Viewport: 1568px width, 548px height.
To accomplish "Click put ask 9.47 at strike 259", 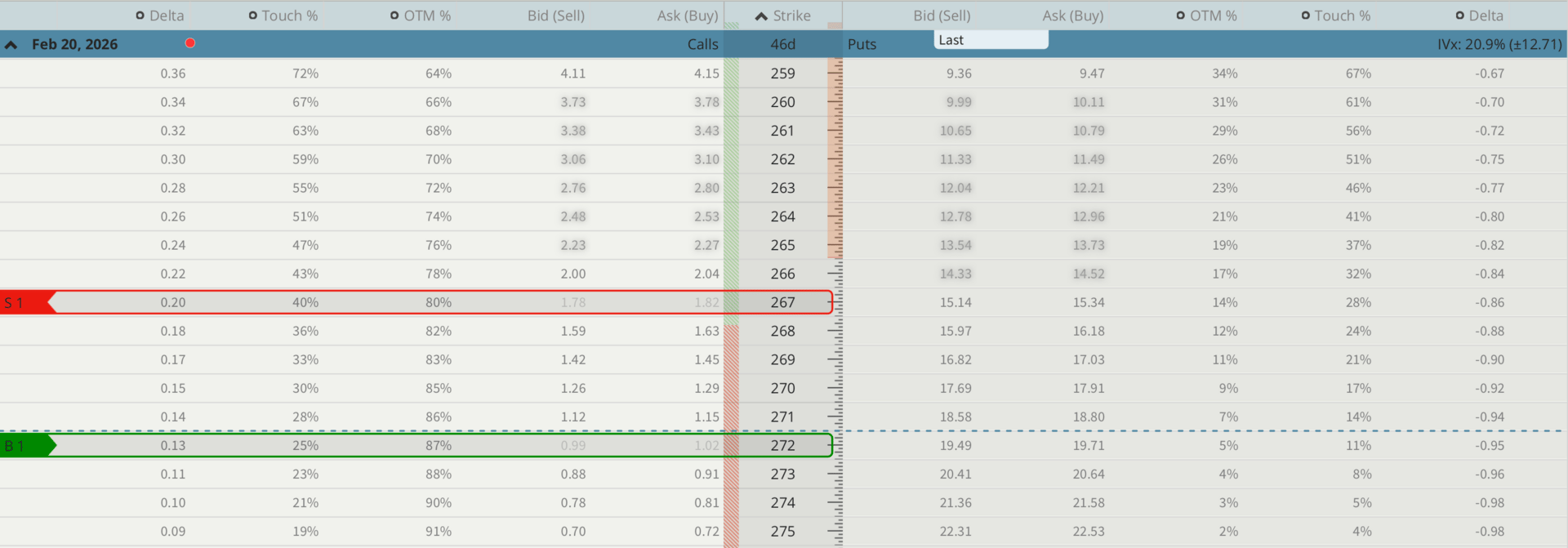I will coord(1092,74).
